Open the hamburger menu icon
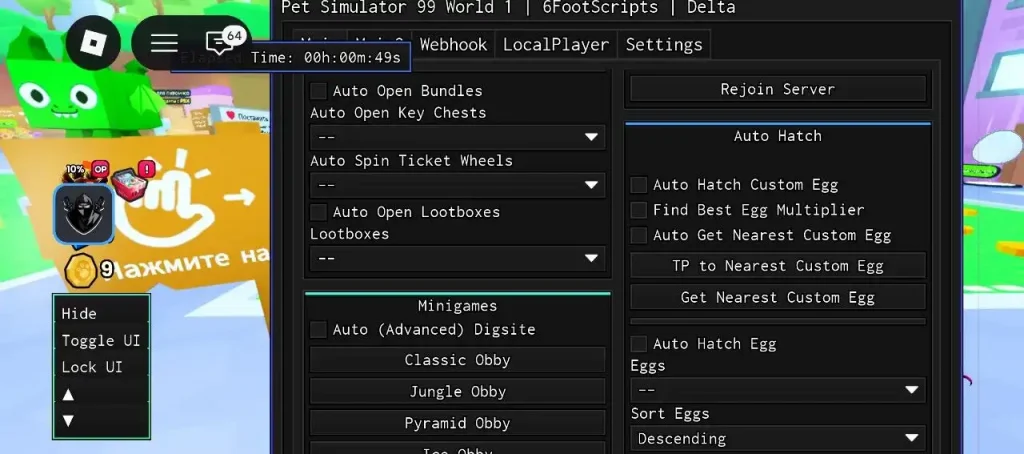1024x454 pixels. (x=165, y=42)
